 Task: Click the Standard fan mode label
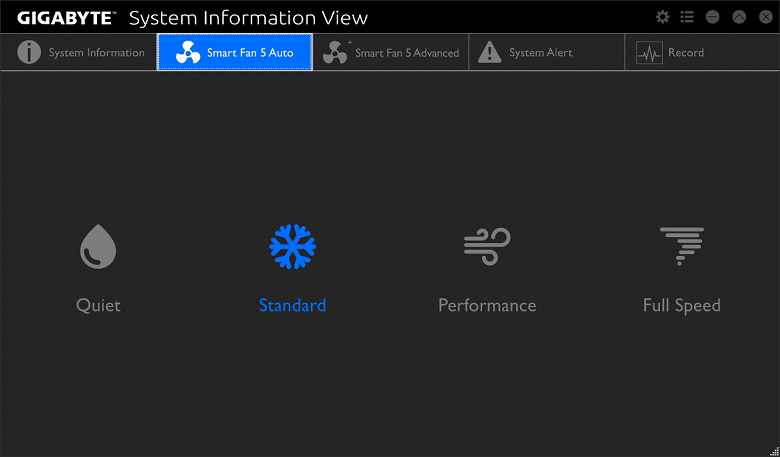(292, 305)
